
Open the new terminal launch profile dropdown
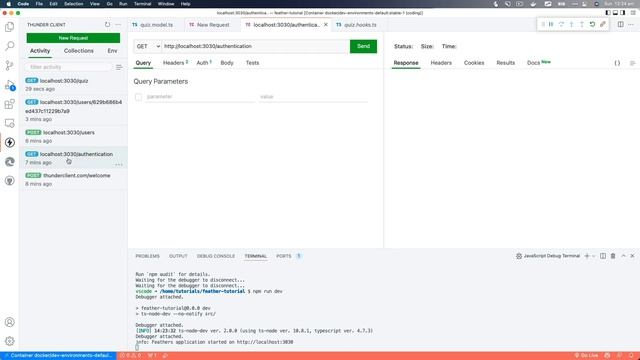(x=593, y=256)
